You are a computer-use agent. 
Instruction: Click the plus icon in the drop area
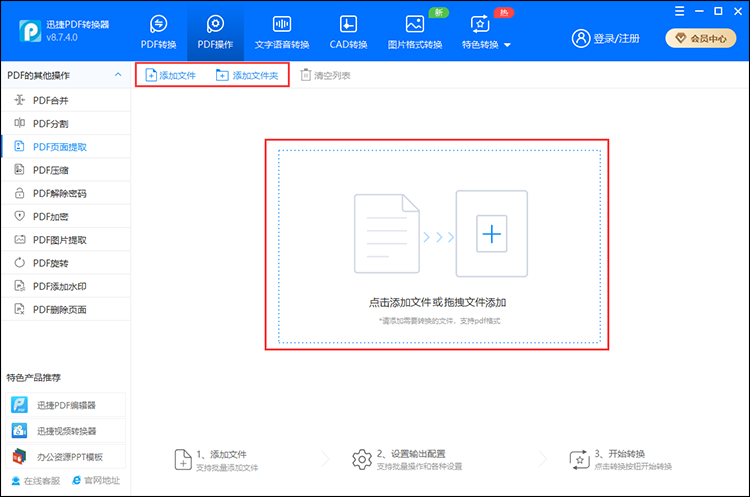pyautogui.click(x=492, y=234)
